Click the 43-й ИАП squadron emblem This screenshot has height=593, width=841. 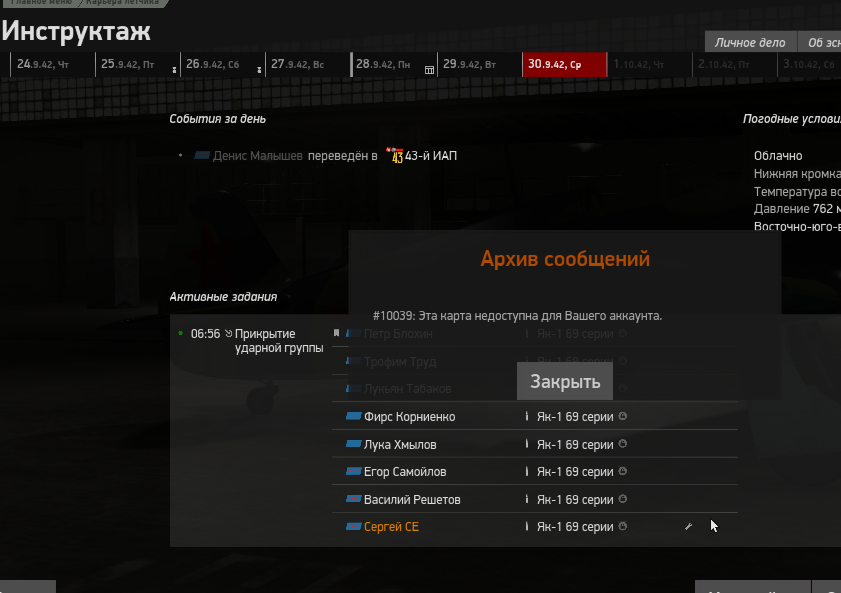coord(395,155)
